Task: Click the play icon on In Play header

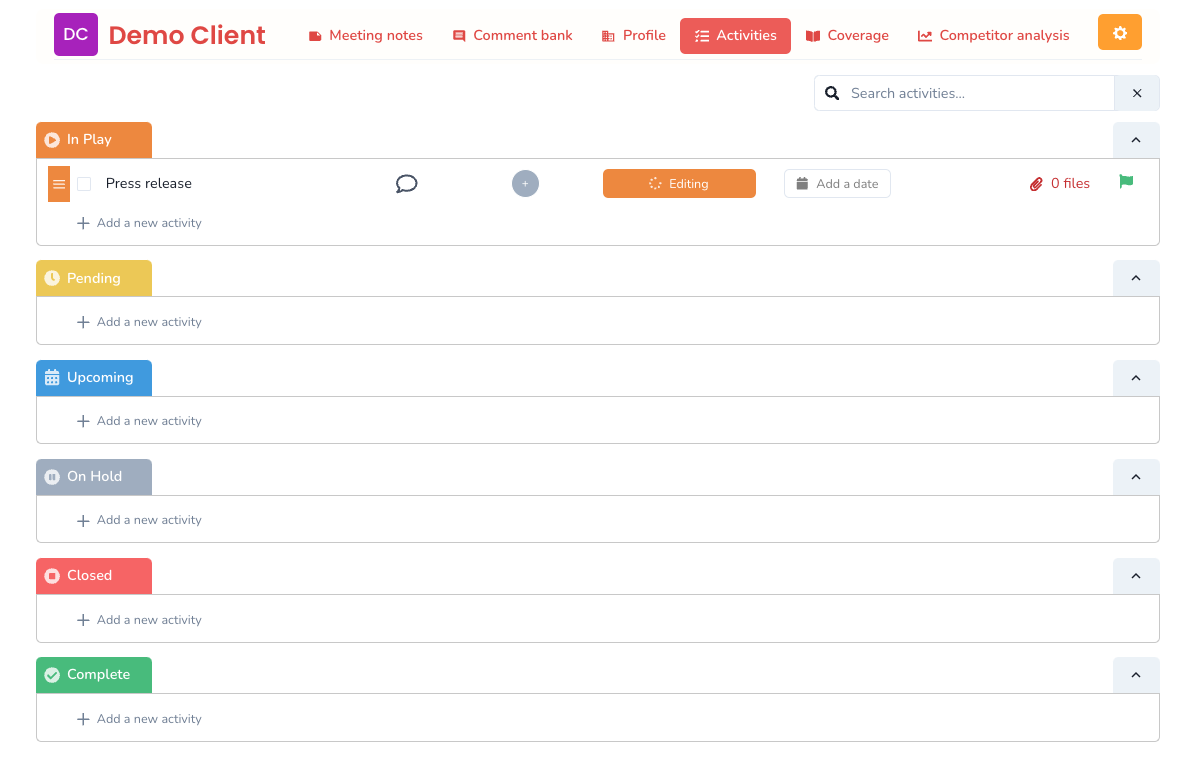Action: [x=52, y=139]
